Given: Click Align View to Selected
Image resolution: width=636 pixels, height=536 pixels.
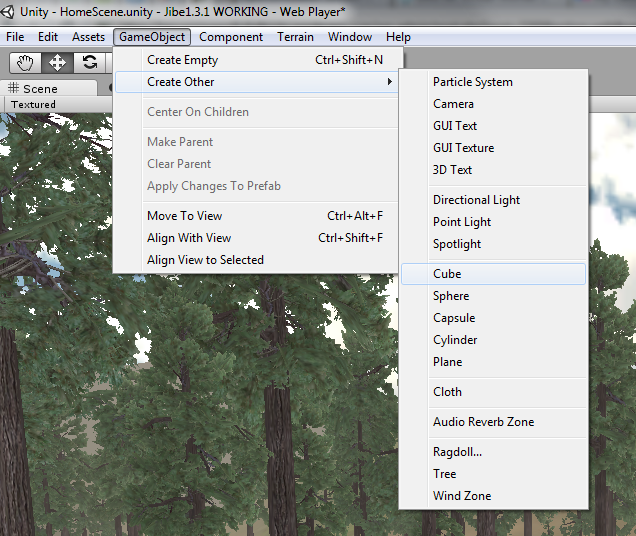Looking at the screenshot, I should click(x=205, y=260).
